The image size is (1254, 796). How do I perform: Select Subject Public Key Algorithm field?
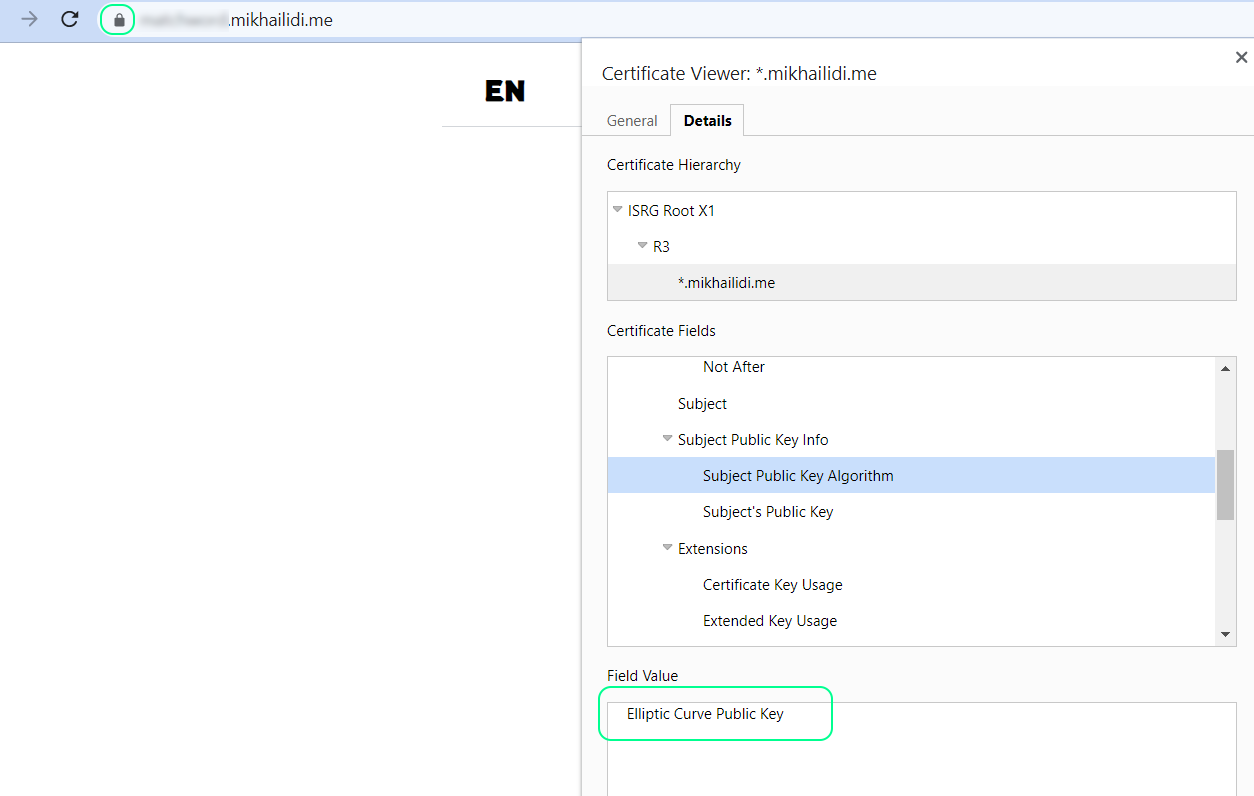point(797,476)
